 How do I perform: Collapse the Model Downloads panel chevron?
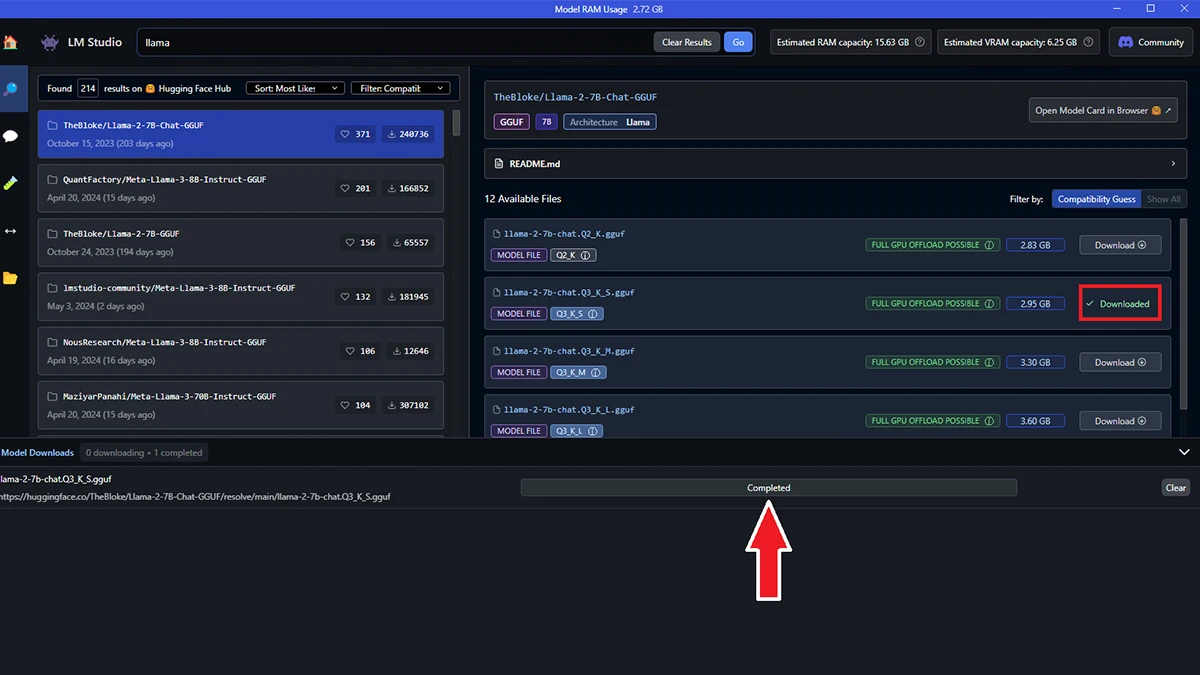coord(1184,452)
